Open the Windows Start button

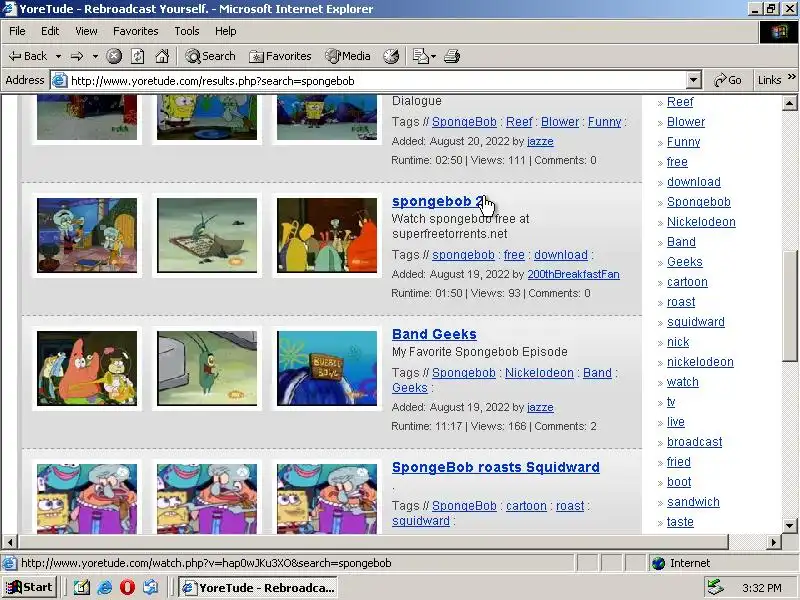(29, 588)
